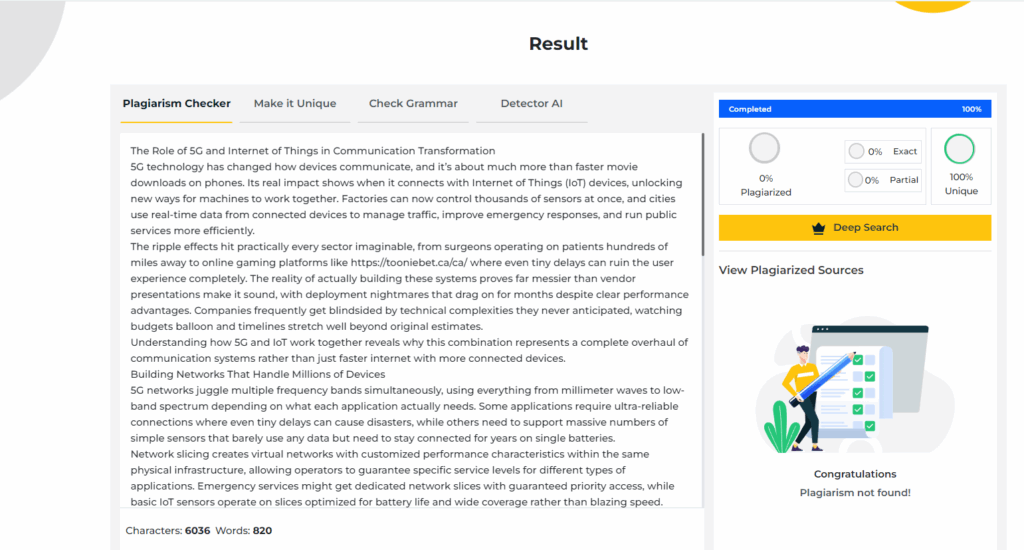Click the Exact match percentage box
Image resolution: width=1024 pixels, height=550 pixels.
click(x=883, y=152)
